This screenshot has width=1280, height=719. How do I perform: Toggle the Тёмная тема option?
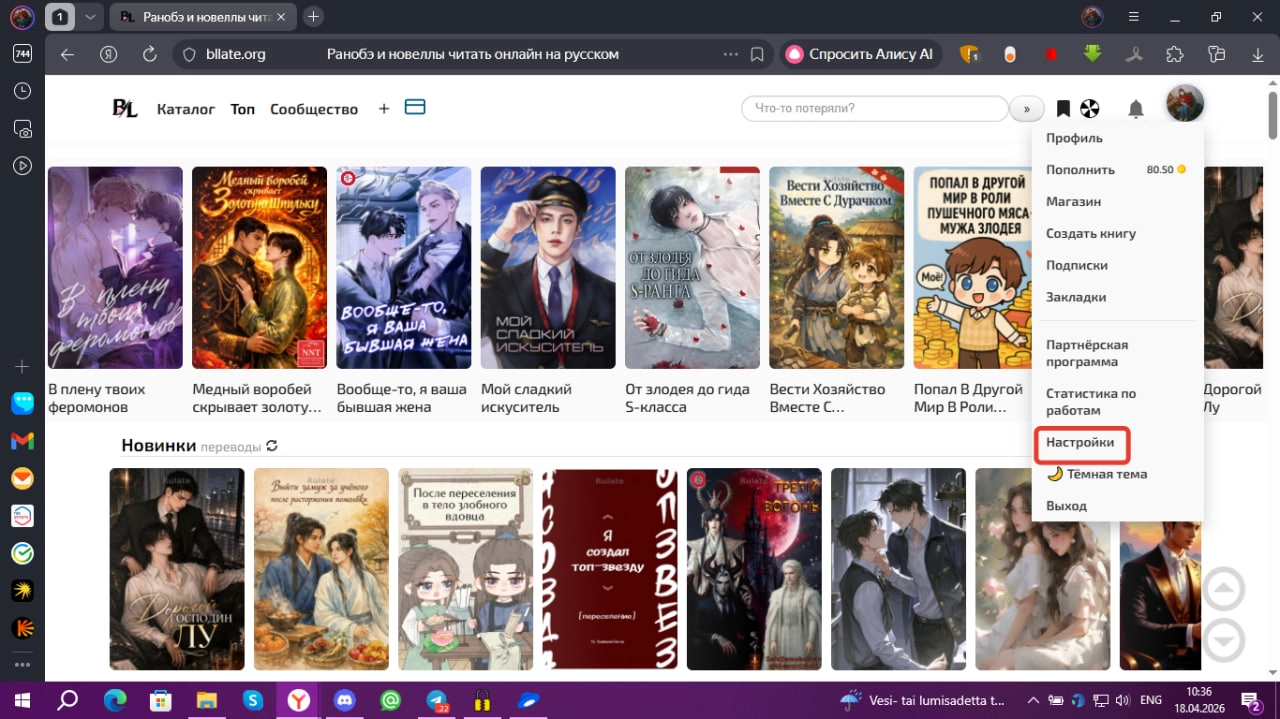pyautogui.click(x=1097, y=474)
